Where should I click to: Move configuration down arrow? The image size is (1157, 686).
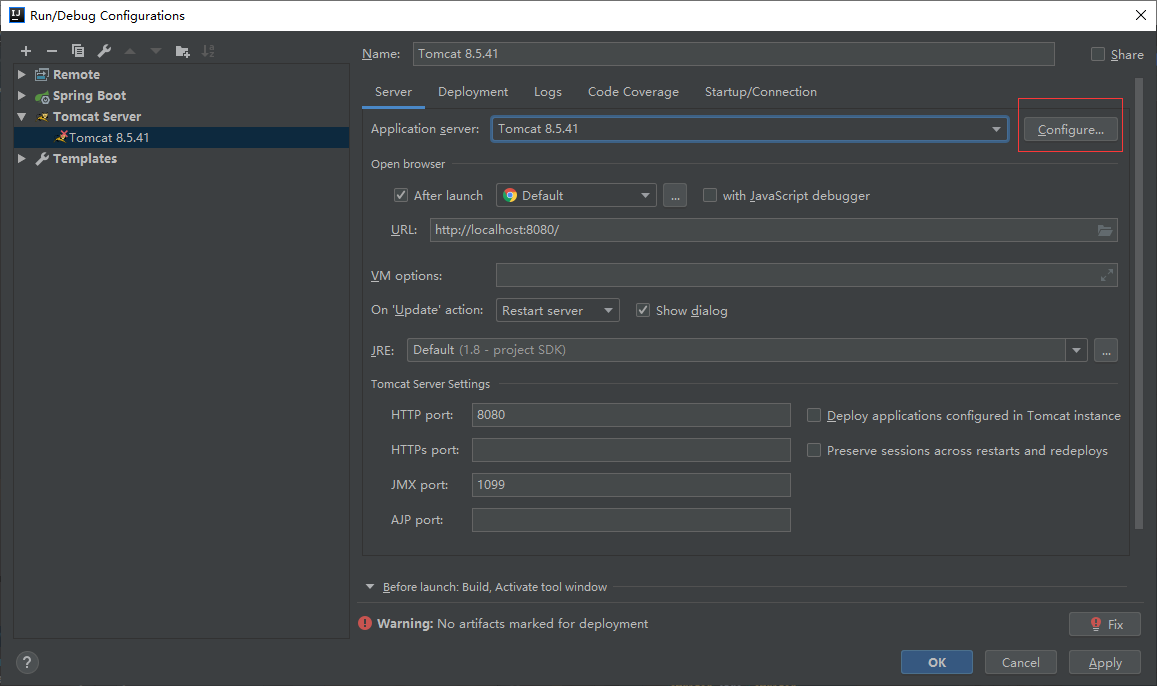point(156,51)
